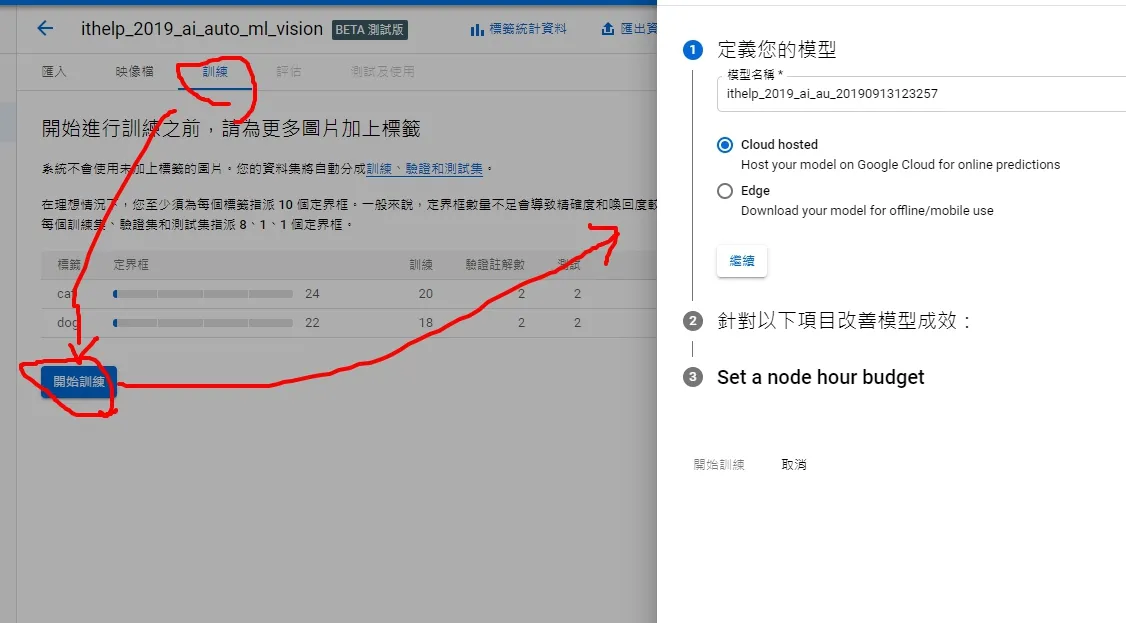
Task: Expand step 3 Set a node hour budget
Action: tap(821, 377)
